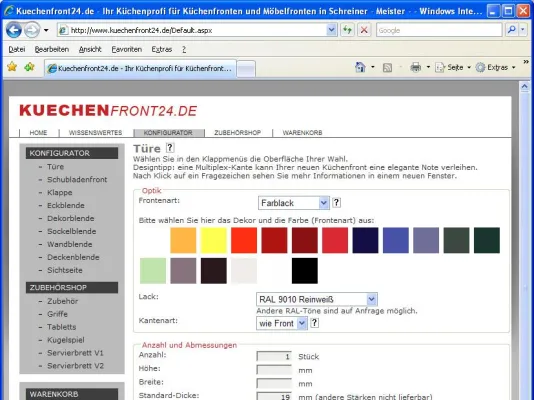Click the page scrollbar up arrow
This screenshot has width=534, height=400.
coord(525,86)
